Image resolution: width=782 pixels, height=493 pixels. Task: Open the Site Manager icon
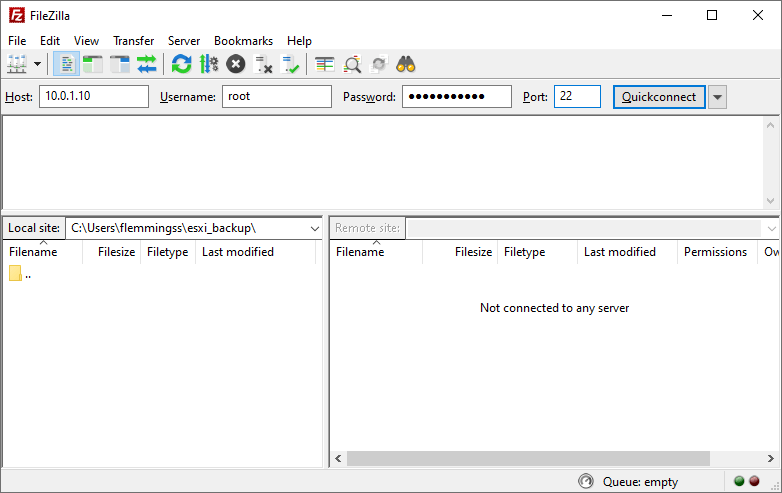(17, 64)
